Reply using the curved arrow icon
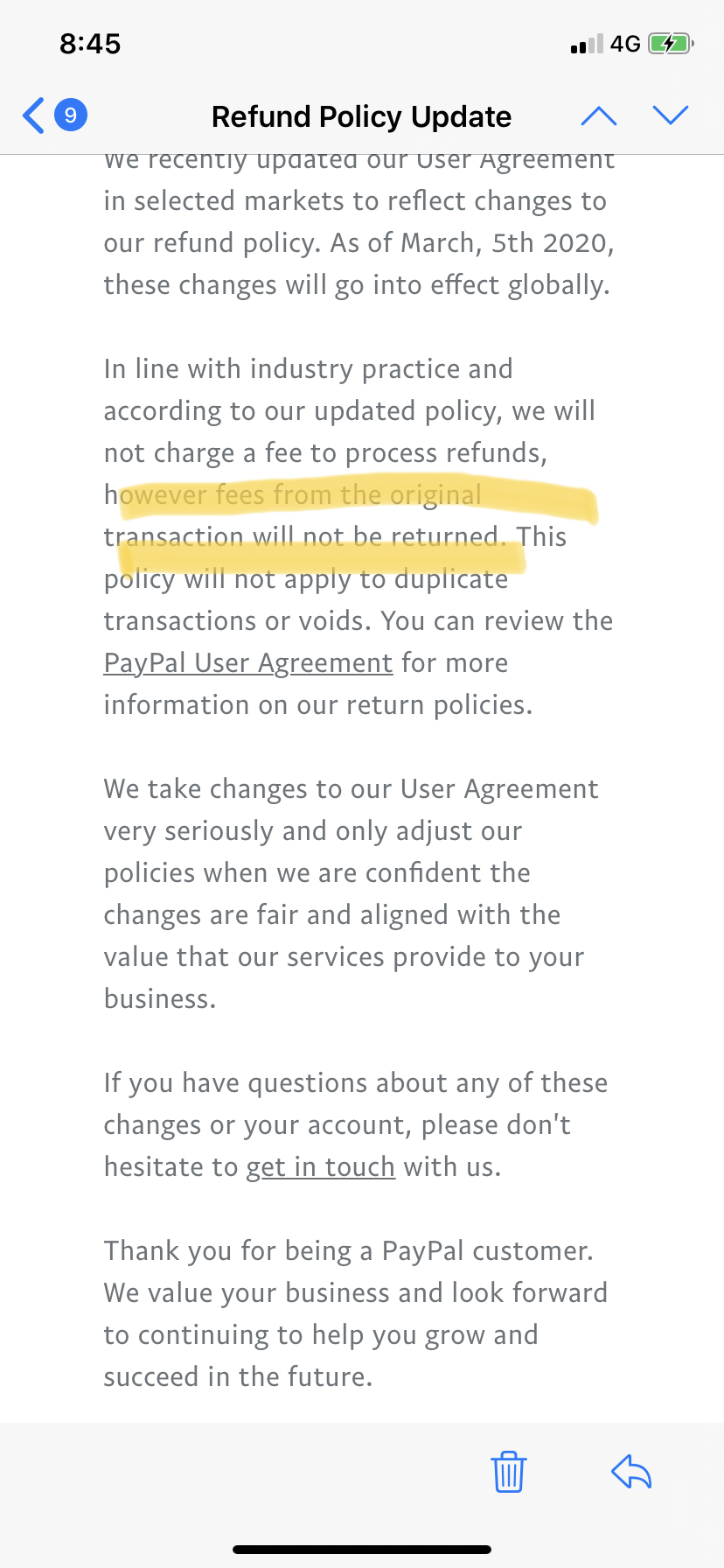The height and width of the screenshot is (1568, 724). pos(631,1471)
